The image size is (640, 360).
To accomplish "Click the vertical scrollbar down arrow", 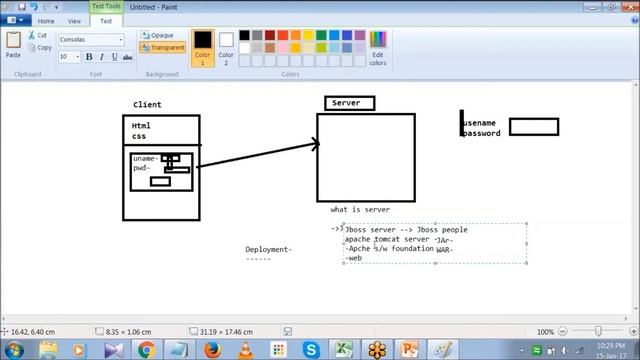I will click(x=636, y=309).
